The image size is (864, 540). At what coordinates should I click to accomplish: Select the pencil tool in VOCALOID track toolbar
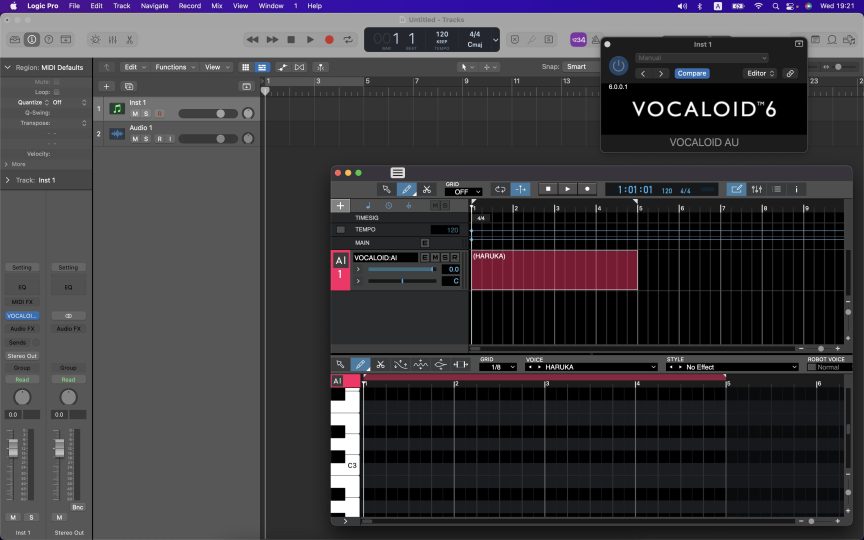[407, 189]
